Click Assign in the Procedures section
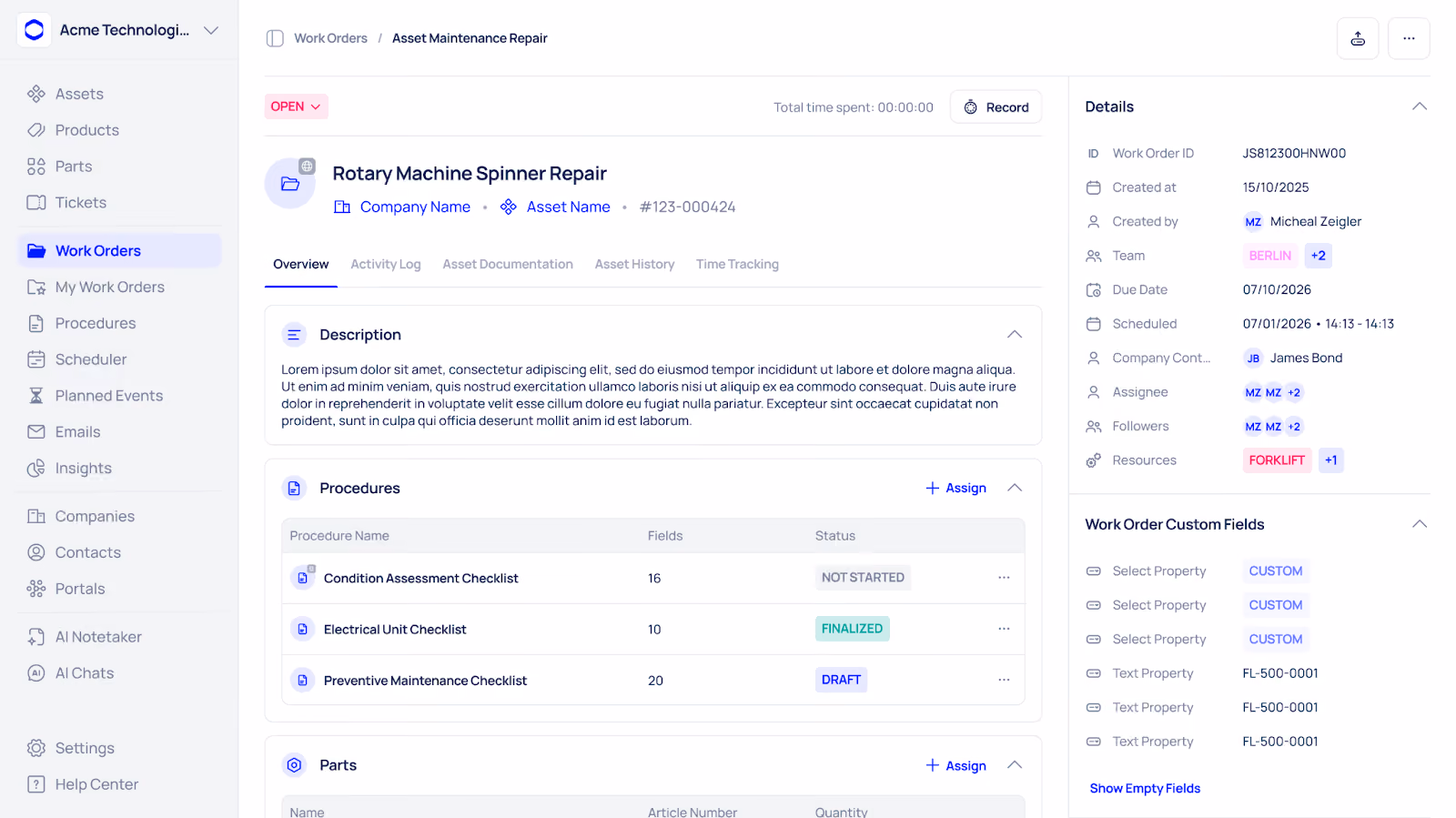Screen dimensions: 1456x818 (955, 488)
